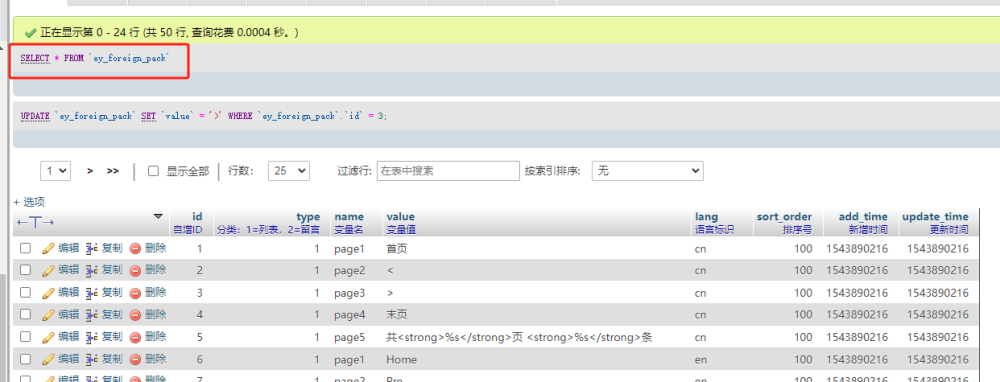Image resolution: width=1000 pixels, height=382 pixels.
Task: Click the copy icon for row id 5
Action: pos(92,337)
